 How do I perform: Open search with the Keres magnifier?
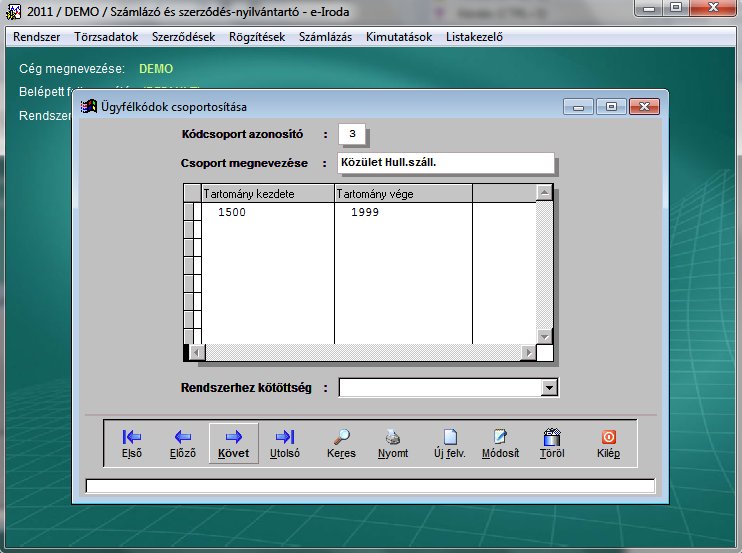coord(341,443)
